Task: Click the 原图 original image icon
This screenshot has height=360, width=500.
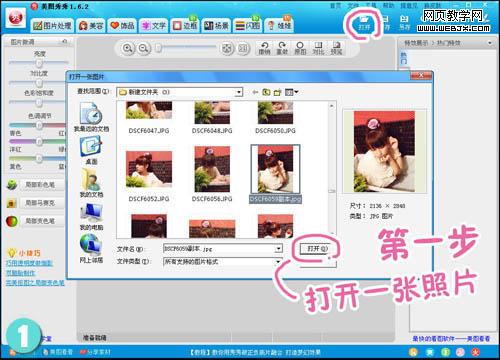Action: coord(300,48)
